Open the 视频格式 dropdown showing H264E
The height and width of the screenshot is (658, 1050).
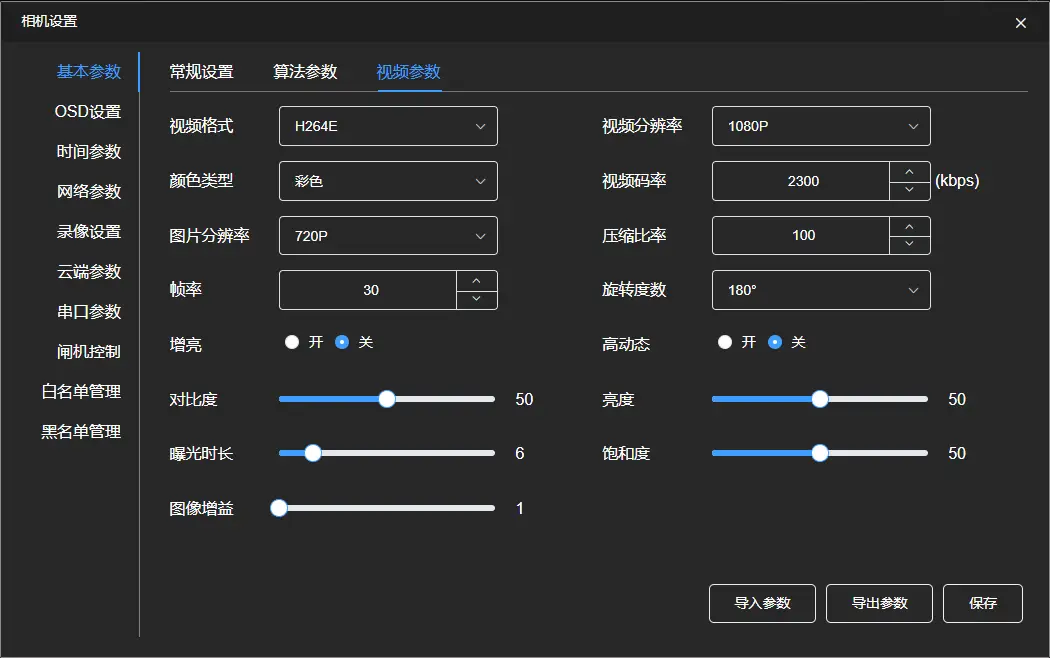pyautogui.click(x=388, y=126)
